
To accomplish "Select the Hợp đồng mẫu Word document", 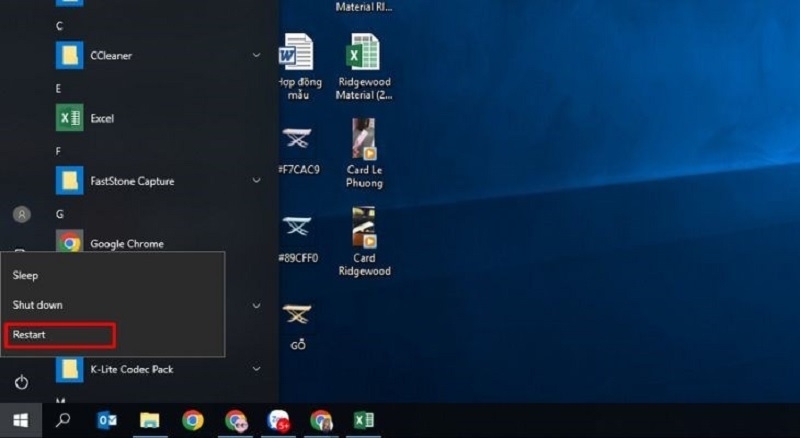I will (x=298, y=66).
